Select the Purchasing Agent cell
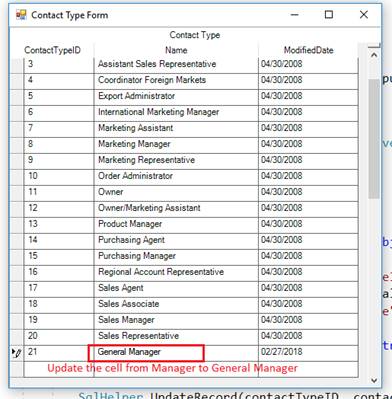Image resolution: width=392 pixels, height=399 pixels. 176,241
